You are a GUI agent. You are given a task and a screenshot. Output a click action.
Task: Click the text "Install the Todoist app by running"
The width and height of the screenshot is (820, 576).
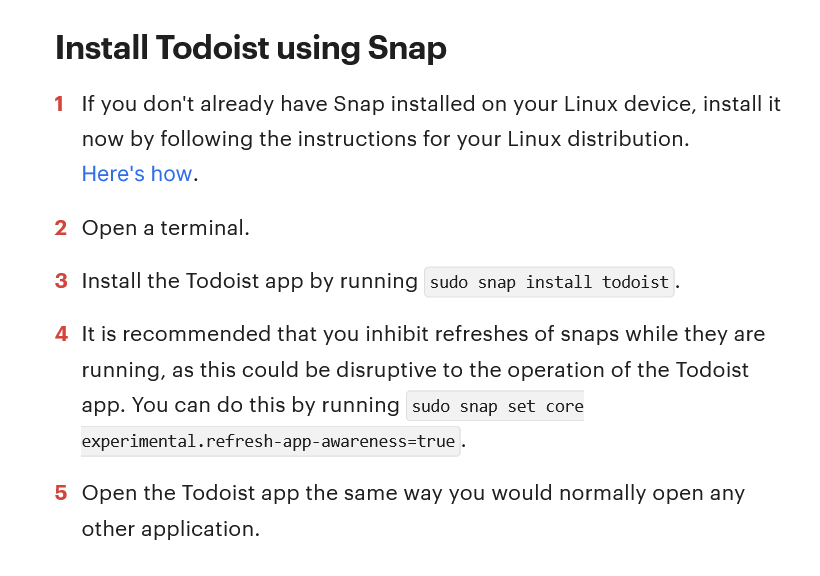(x=250, y=281)
